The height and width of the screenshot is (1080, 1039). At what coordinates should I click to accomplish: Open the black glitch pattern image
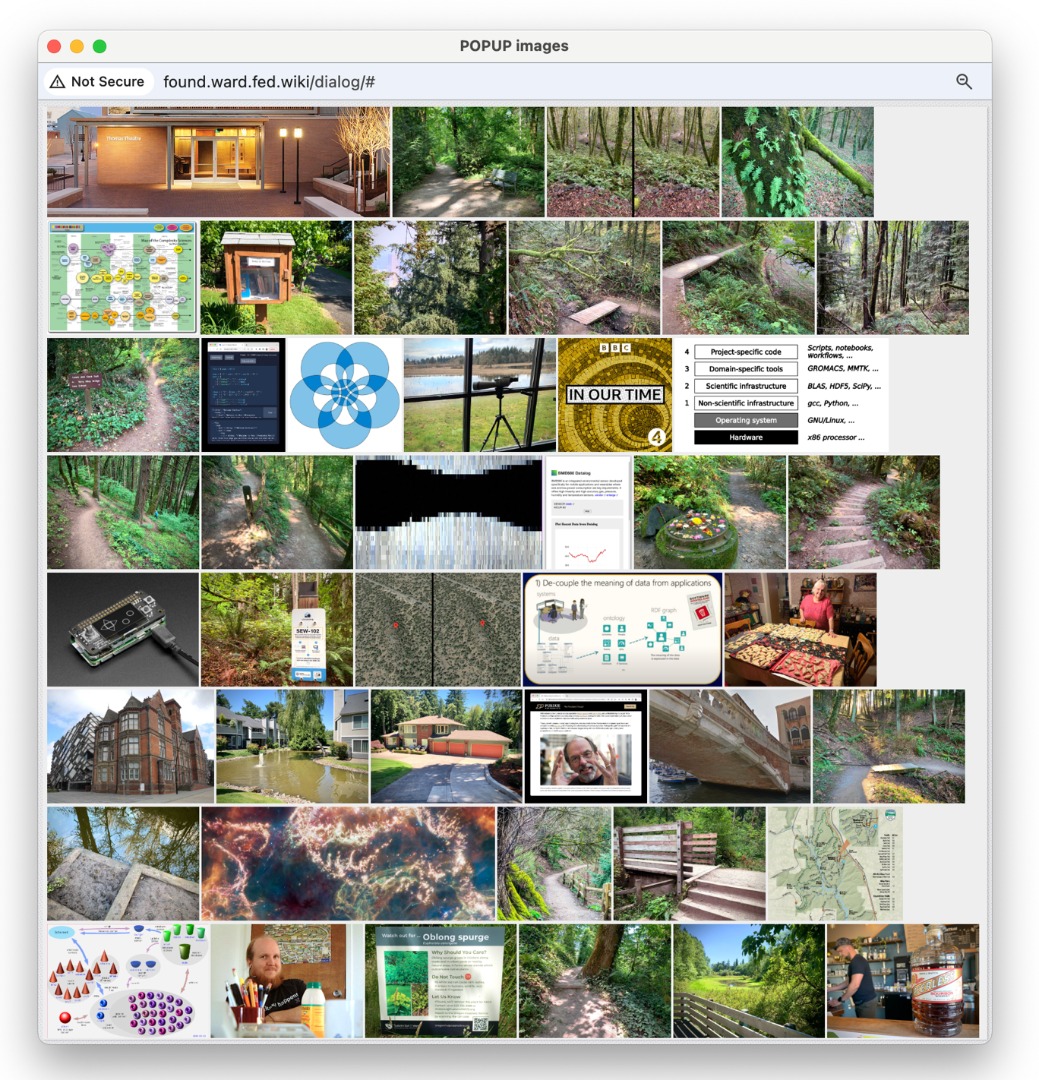pyautogui.click(x=448, y=512)
